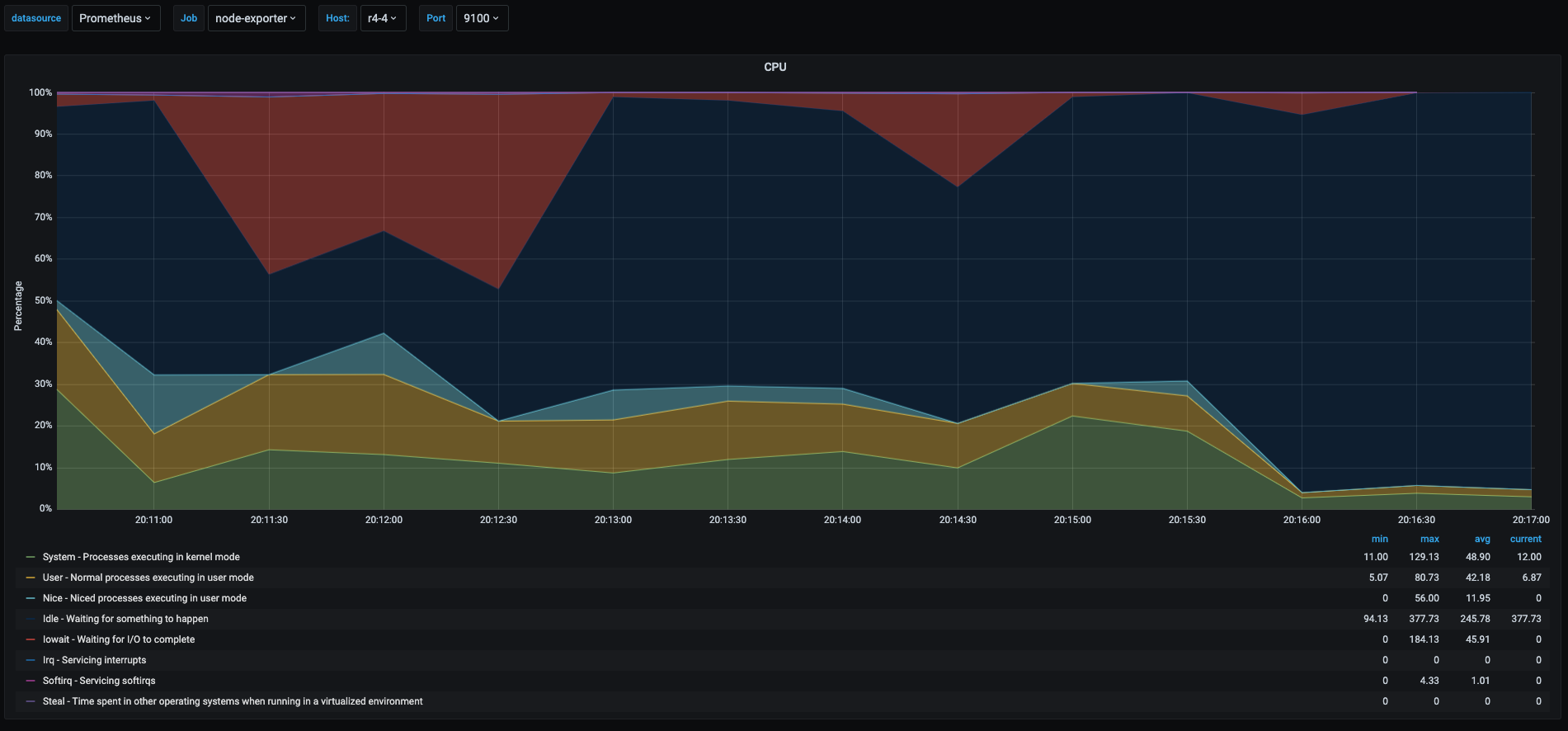Screen dimensions: 1568x731
Task: Open the 9100 port dropdown
Action: coord(481,18)
